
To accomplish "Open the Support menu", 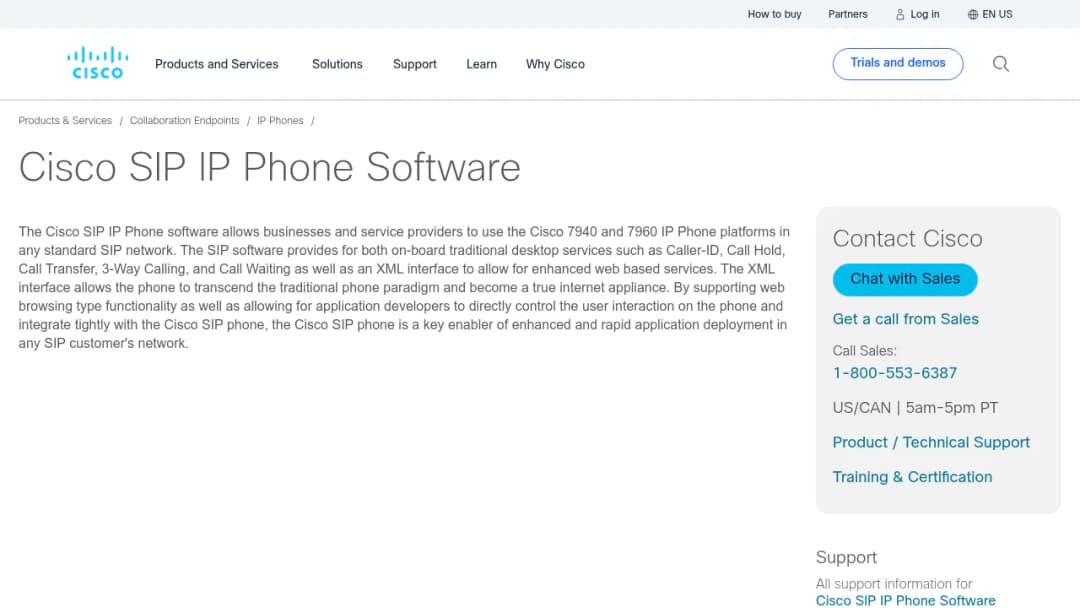I will (415, 64).
